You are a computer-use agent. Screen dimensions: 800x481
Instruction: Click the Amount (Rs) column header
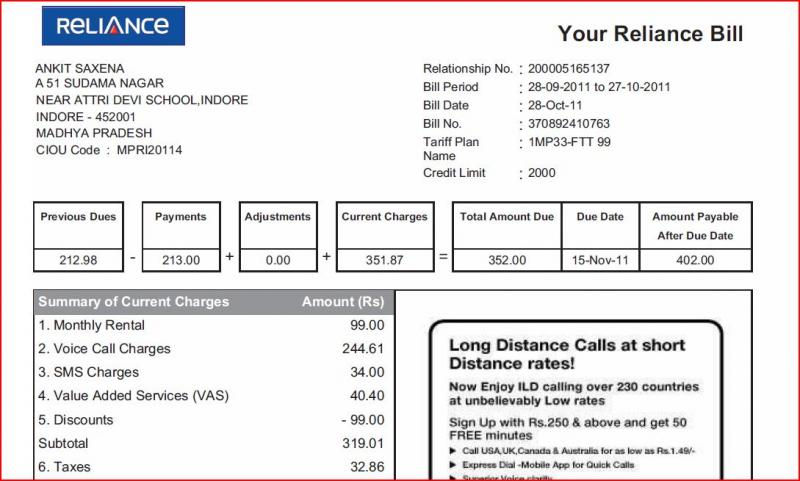(343, 301)
